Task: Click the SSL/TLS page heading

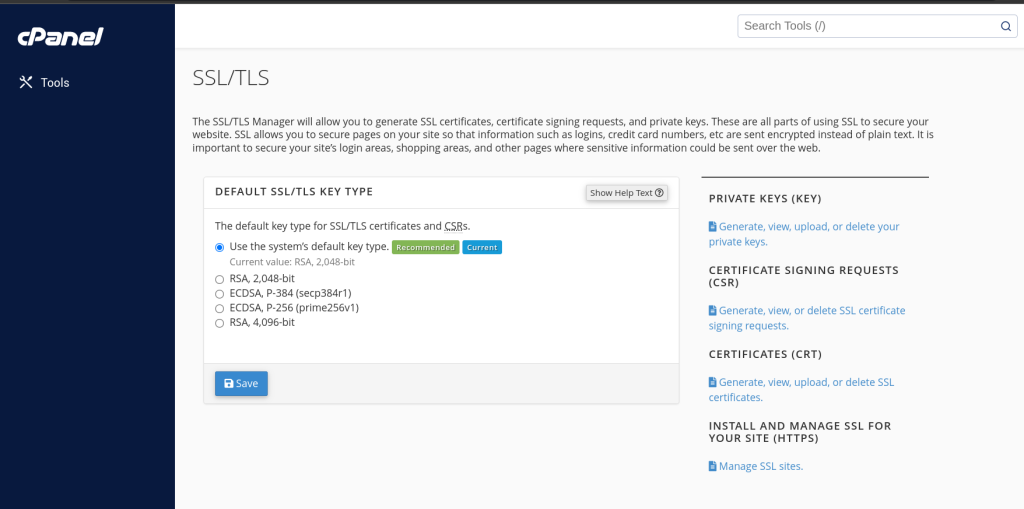Action: point(231,78)
